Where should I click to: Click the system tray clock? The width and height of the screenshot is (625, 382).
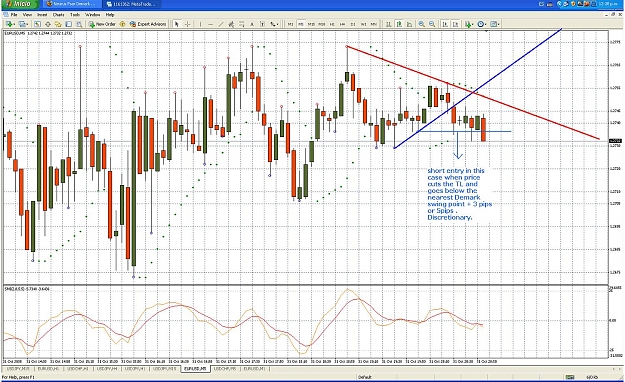point(609,4)
